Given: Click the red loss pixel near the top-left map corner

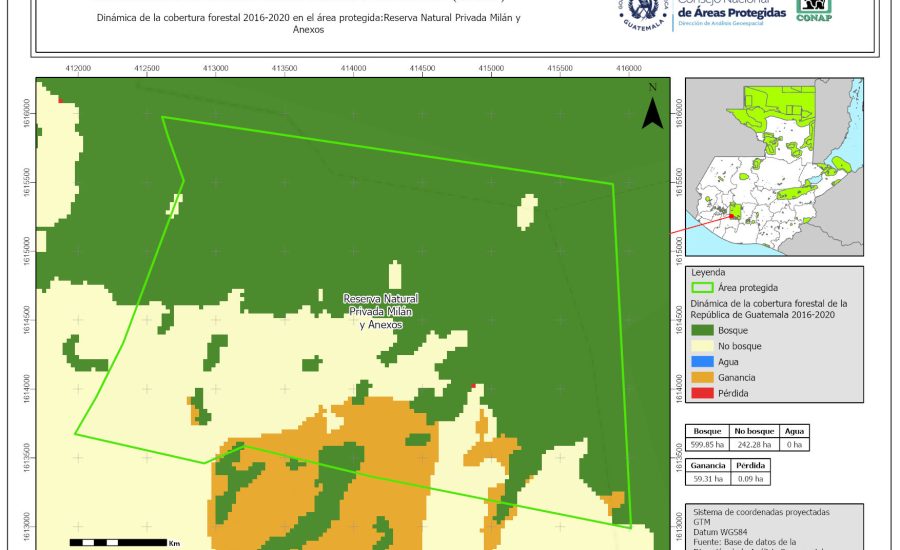Looking at the screenshot, I should 60,100.
